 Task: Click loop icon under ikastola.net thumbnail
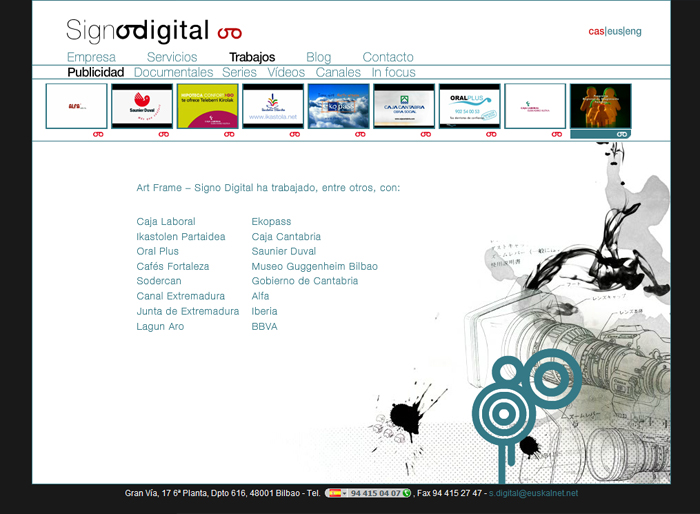pyautogui.click(x=295, y=134)
